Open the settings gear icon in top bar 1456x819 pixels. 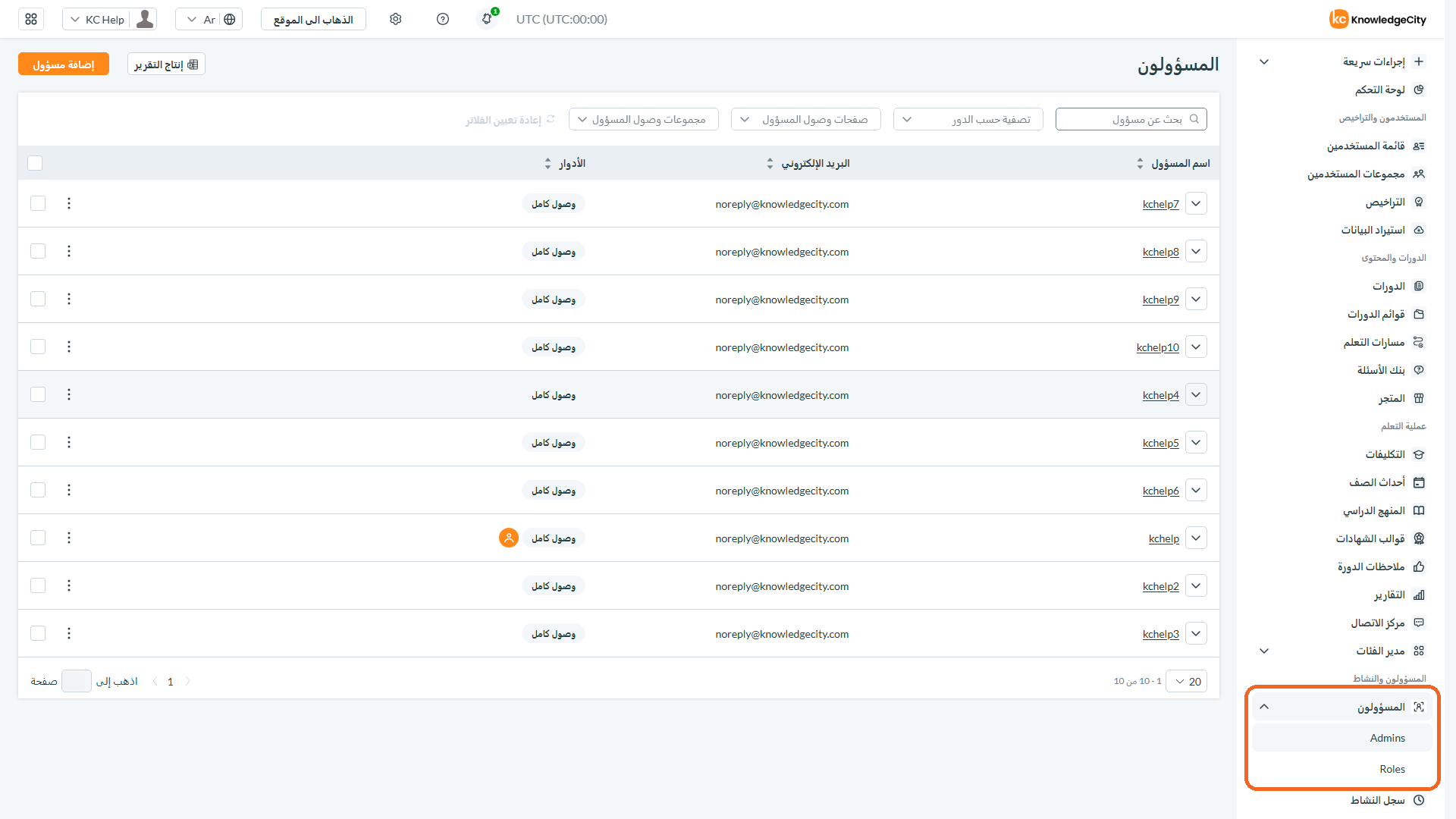(x=395, y=19)
